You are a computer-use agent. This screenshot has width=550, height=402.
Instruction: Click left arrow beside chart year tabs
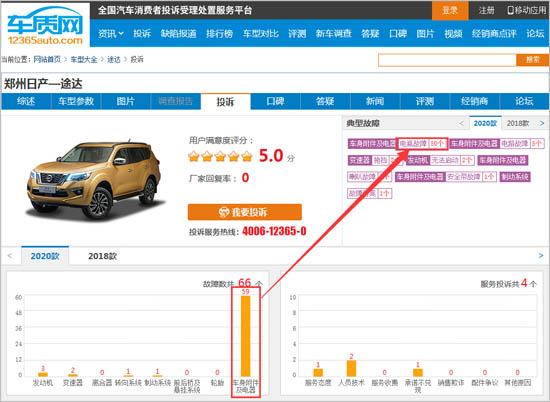10,256
